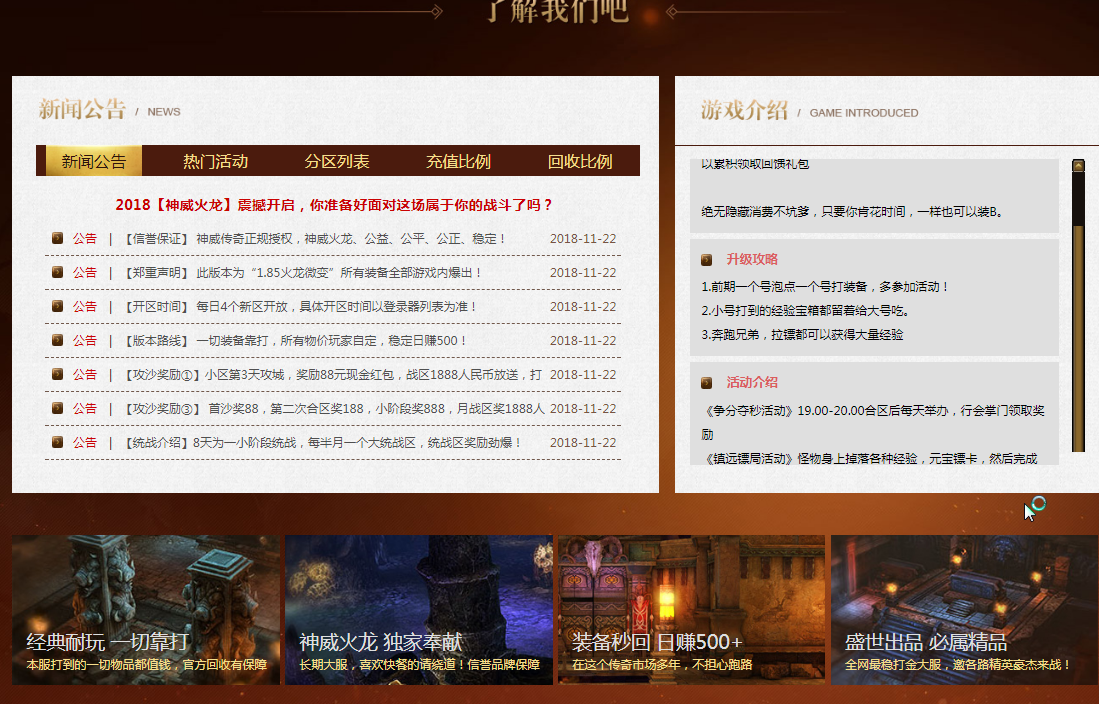Click the 盛世出品 必属精品 banner
Image resolution: width=1099 pixels, height=704 pixels.
(963, 610)
